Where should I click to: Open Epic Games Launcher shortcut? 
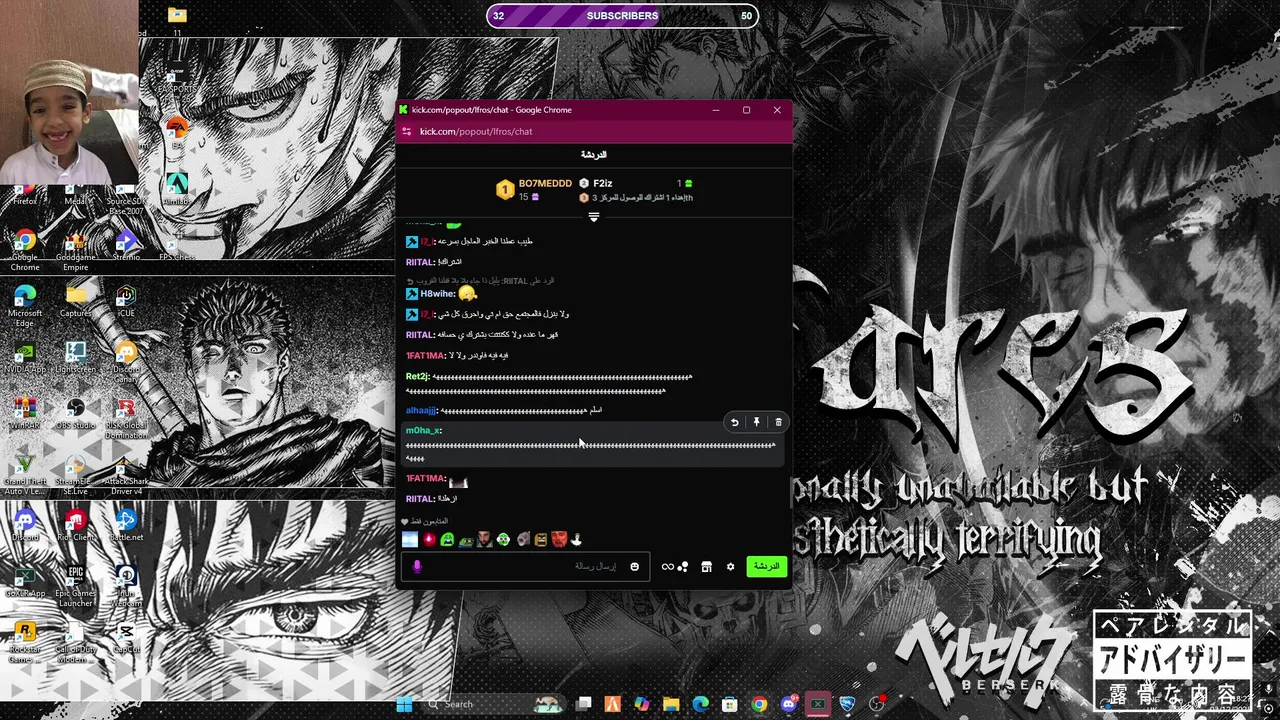click(x=76, y=586)
